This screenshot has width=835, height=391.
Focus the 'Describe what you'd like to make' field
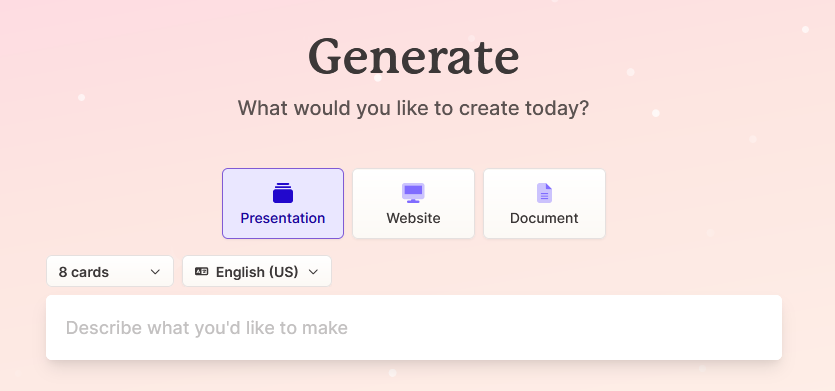point(414,328)
